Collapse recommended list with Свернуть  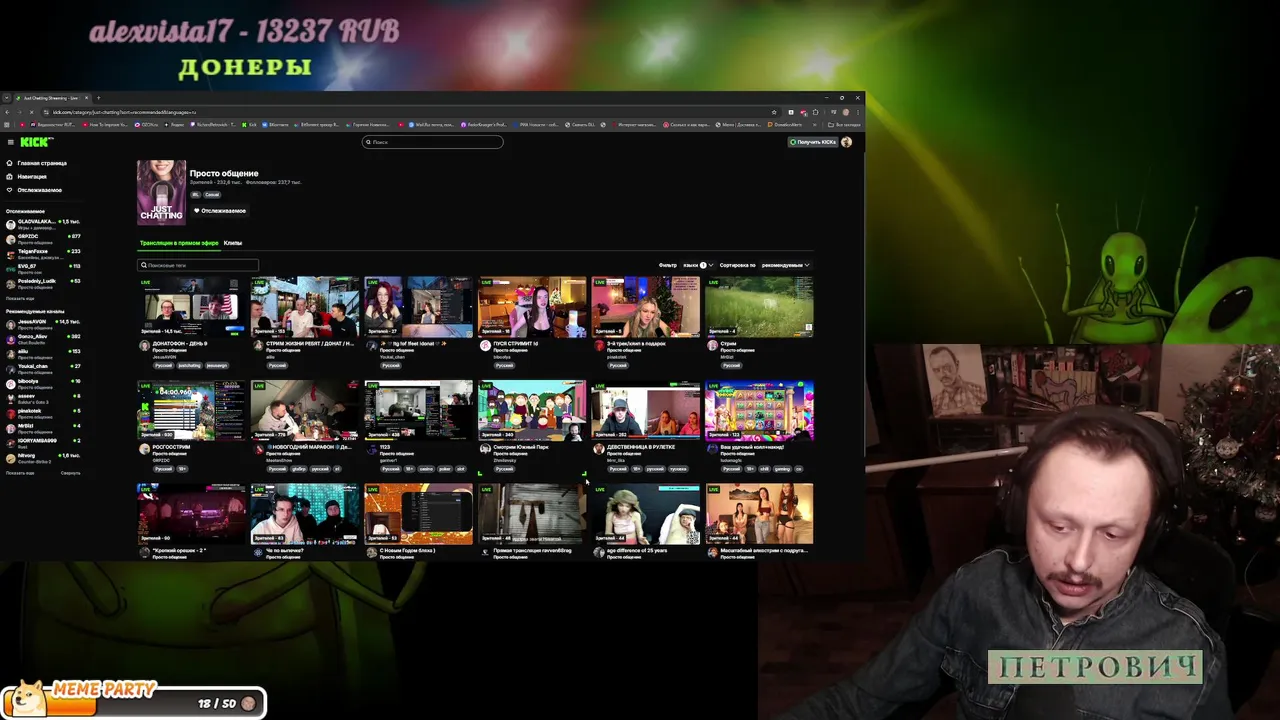point(70,472)
